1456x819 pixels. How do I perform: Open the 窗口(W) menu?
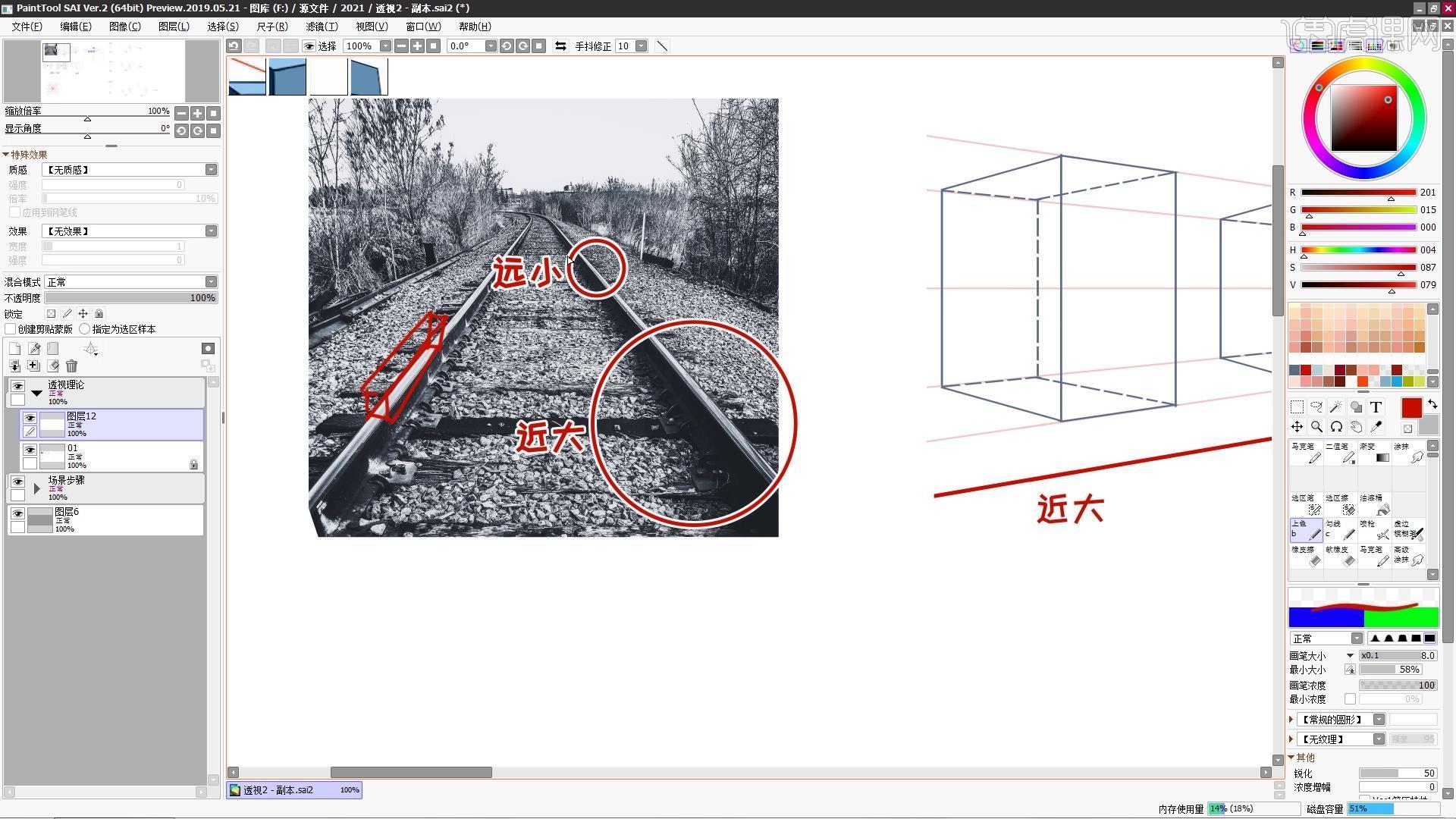point(423,27)
